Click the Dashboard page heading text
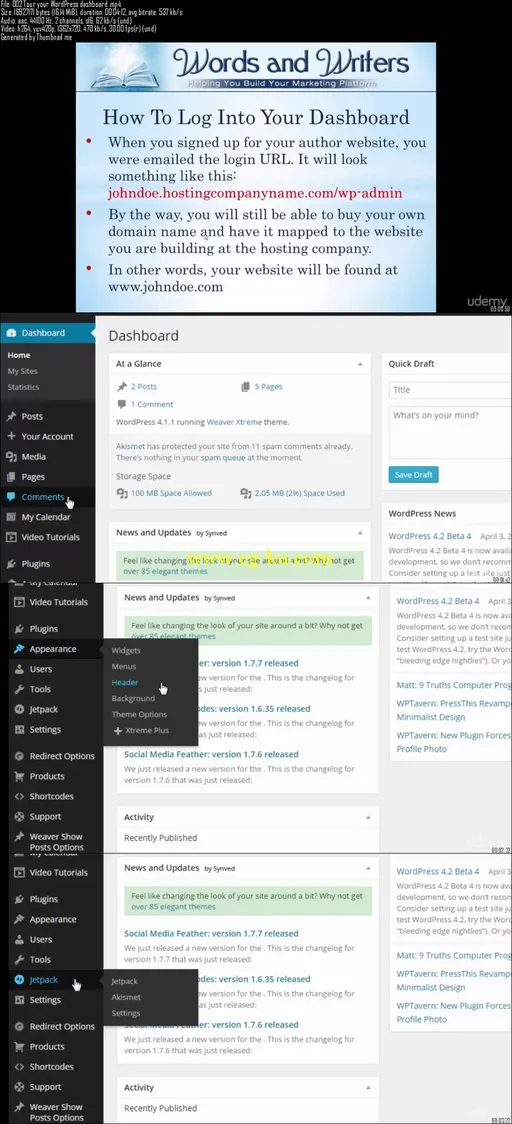Screen dimensions: 512x1124 click(x=143, y=335)
